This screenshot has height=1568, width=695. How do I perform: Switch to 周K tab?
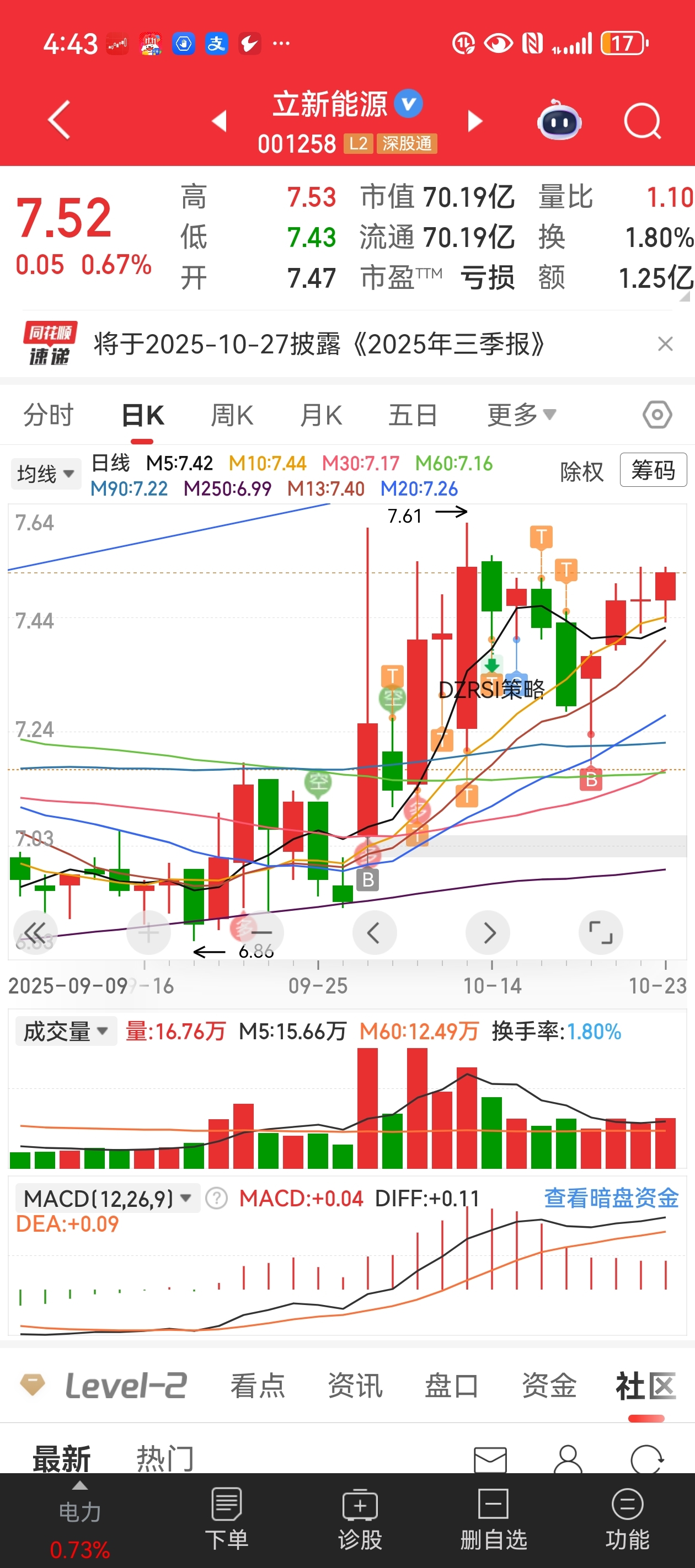click(x=232, y=415)
